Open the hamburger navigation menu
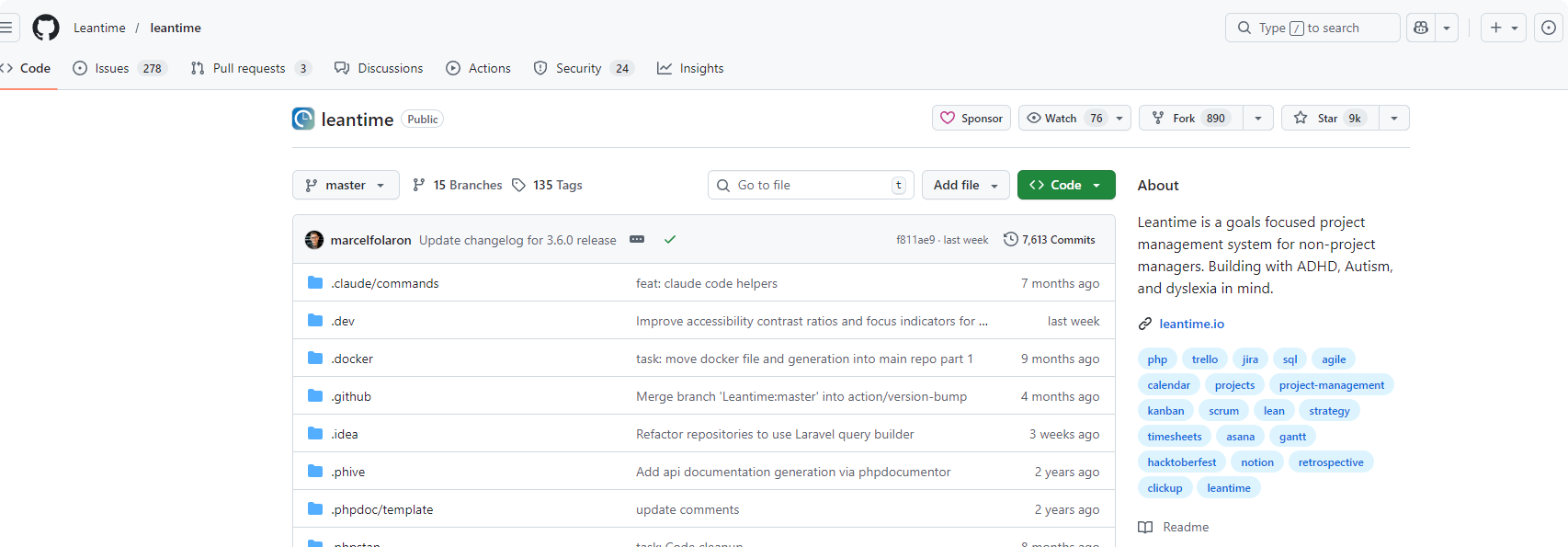The width and height of the screenshot is (1568, 547). [6, 28]
